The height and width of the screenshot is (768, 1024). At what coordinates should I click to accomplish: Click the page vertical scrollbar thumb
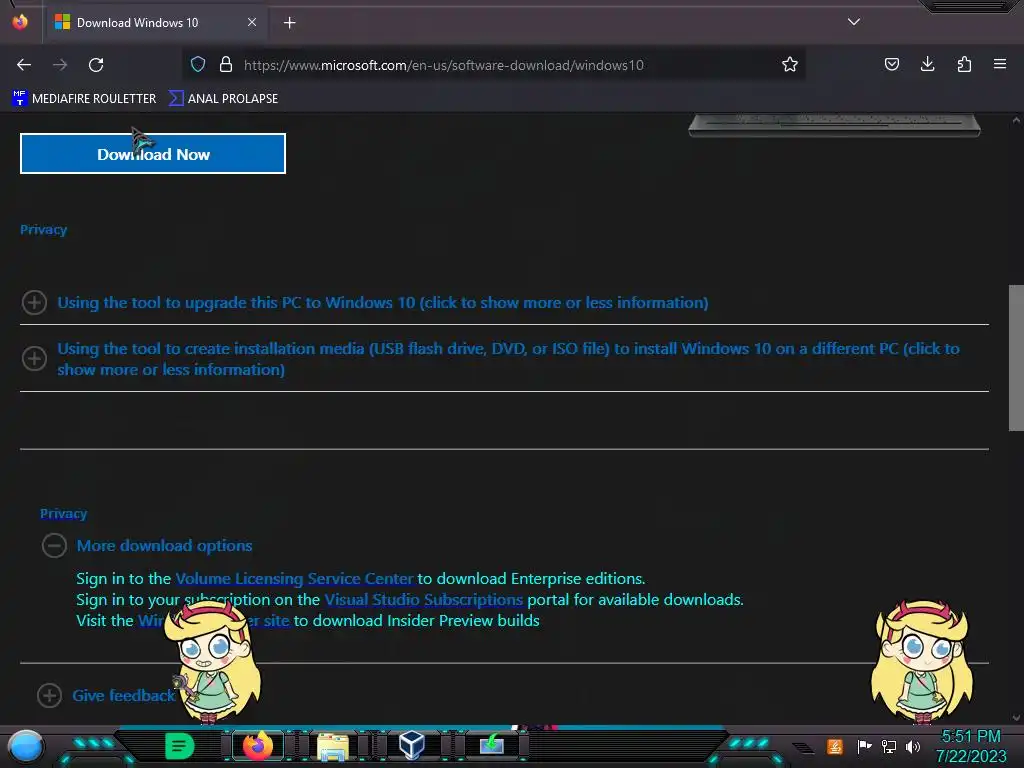(1016, 358)
